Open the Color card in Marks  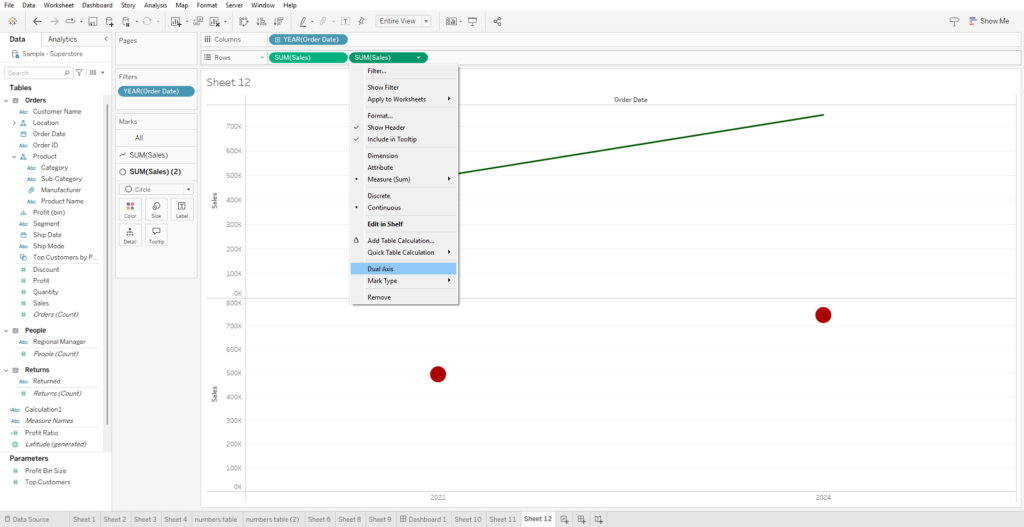point(130,210)
